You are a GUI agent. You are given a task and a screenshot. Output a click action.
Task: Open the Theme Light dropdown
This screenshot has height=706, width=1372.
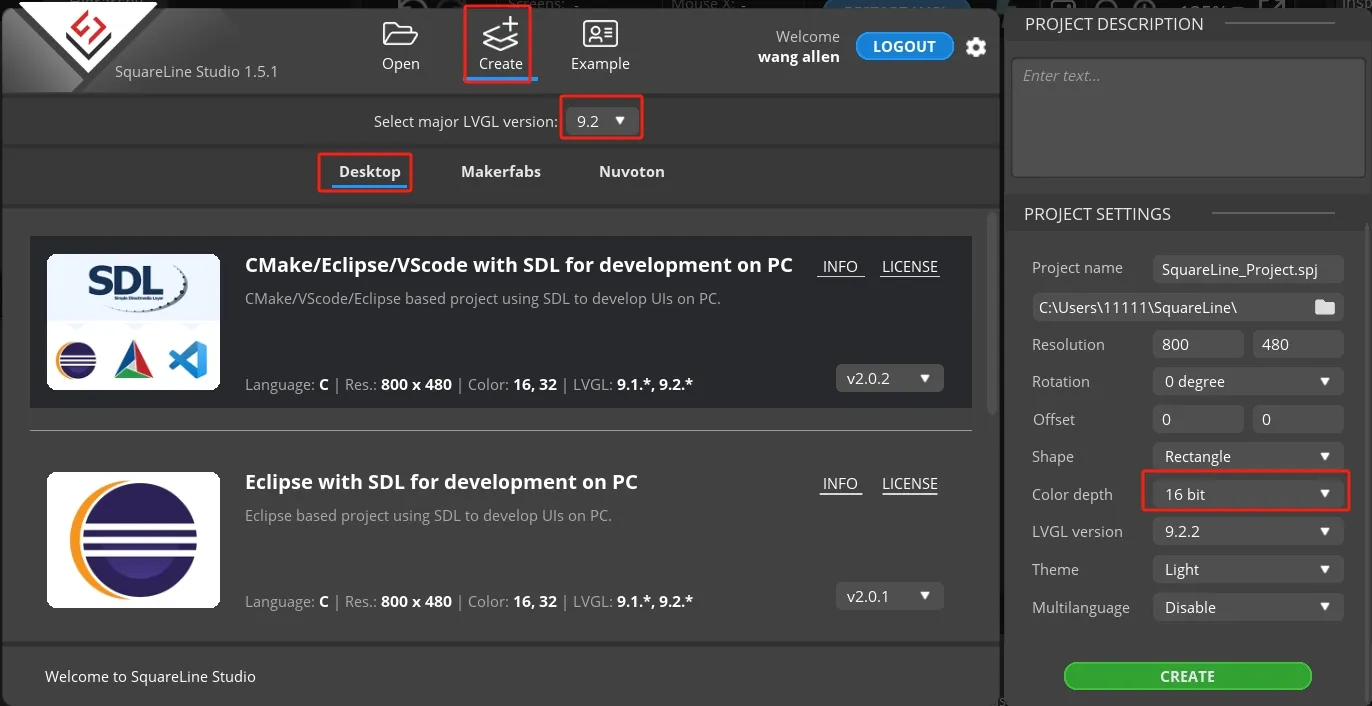point(1247,570)
